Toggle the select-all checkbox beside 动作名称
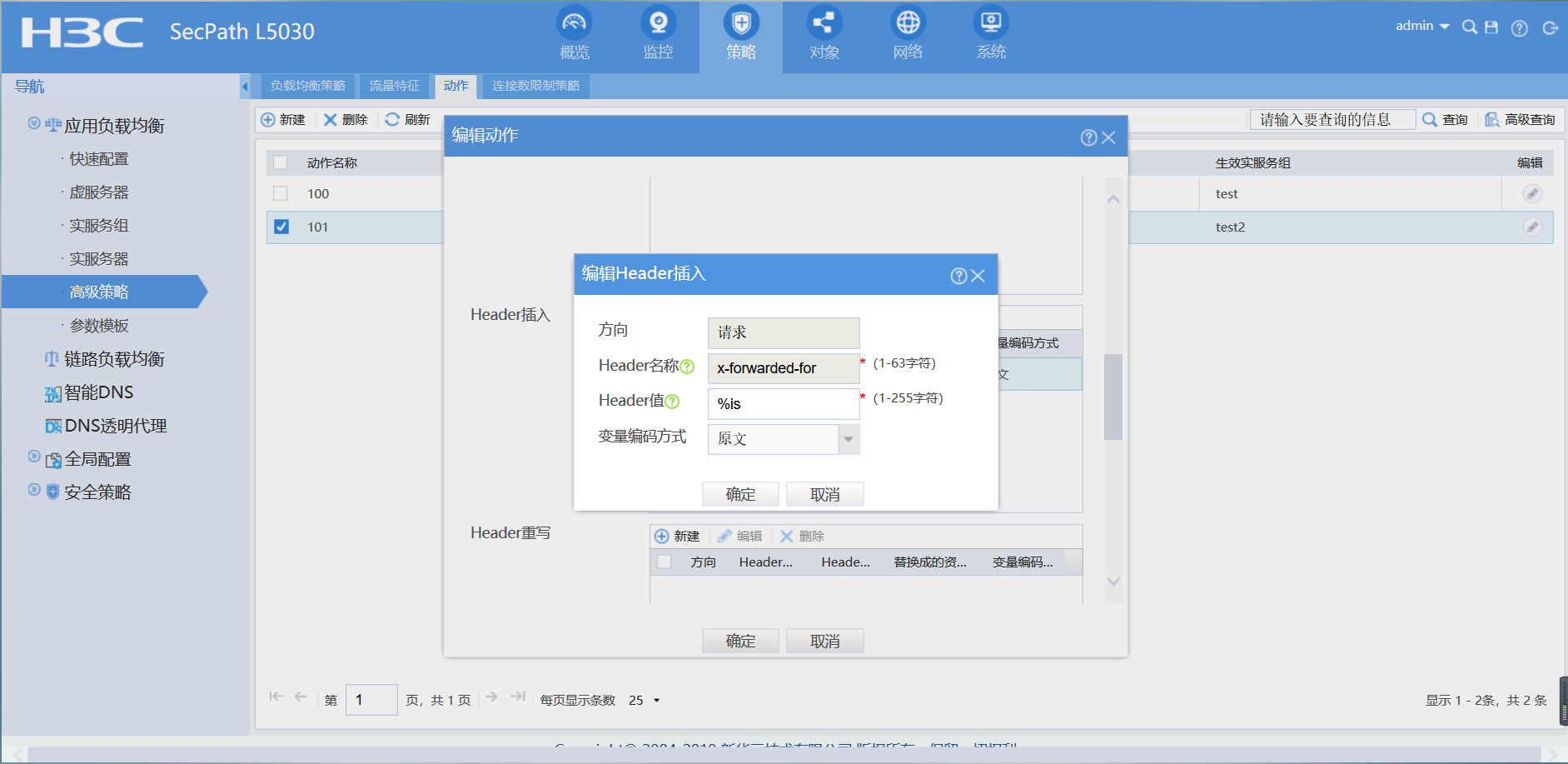1568x764 pixels. point(281,162)
